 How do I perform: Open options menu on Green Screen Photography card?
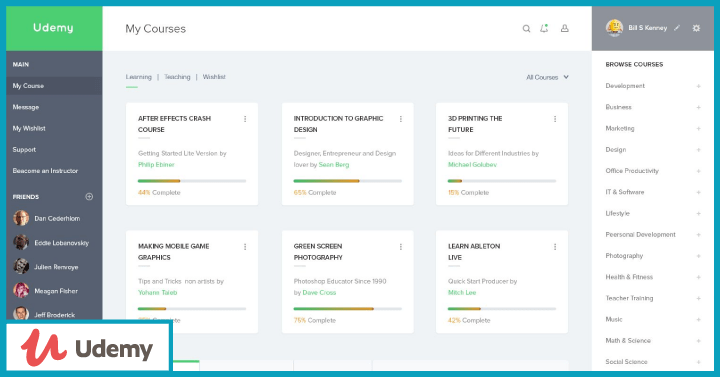(401, 247)
